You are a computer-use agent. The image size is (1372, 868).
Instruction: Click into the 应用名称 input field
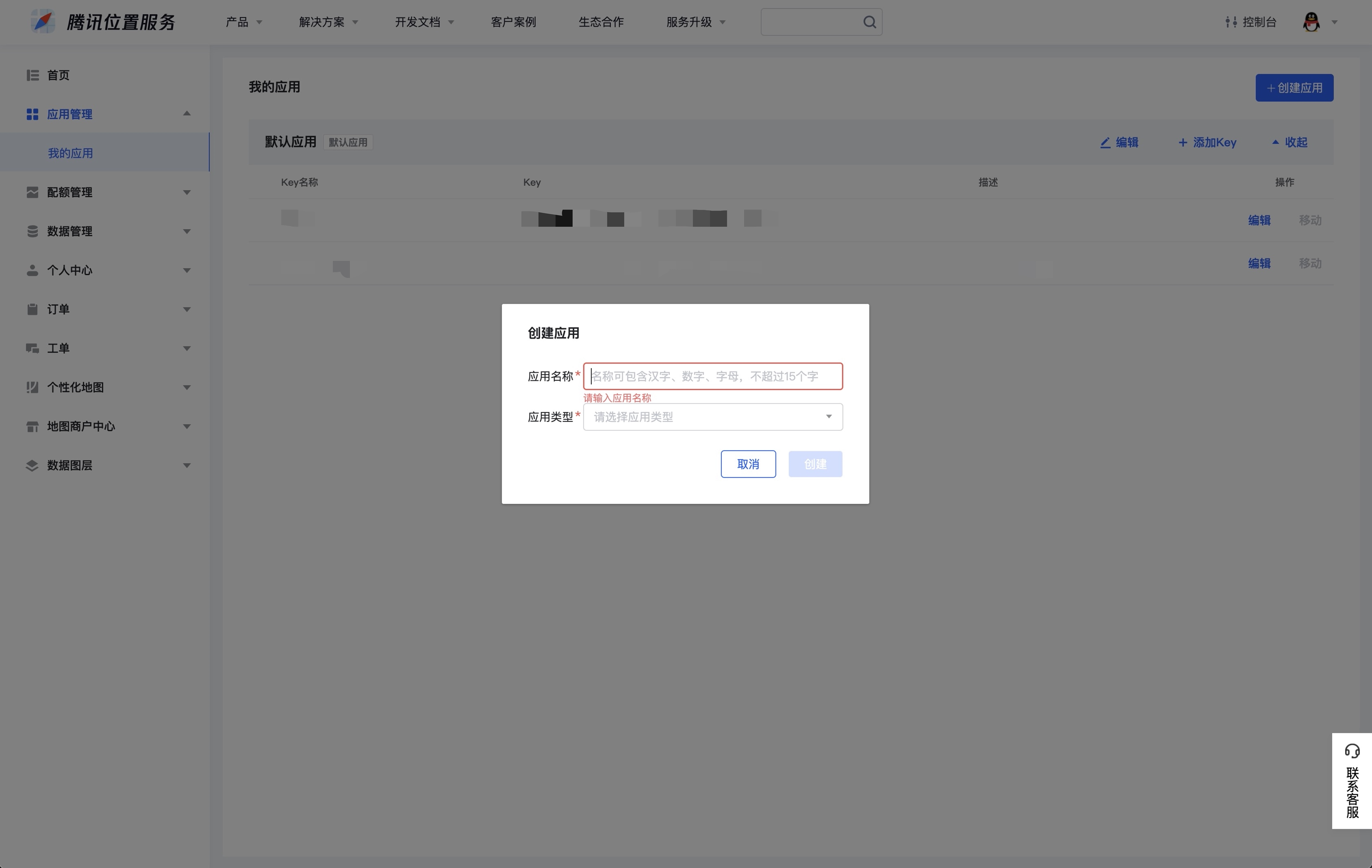click(712, 376)
